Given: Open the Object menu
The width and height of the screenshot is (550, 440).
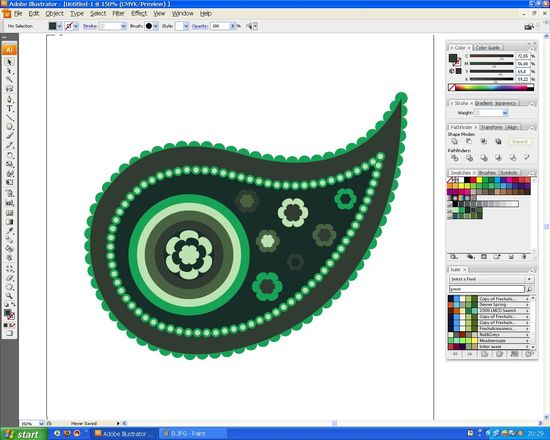Looking at the screenshot, I should tap(54, 13).
